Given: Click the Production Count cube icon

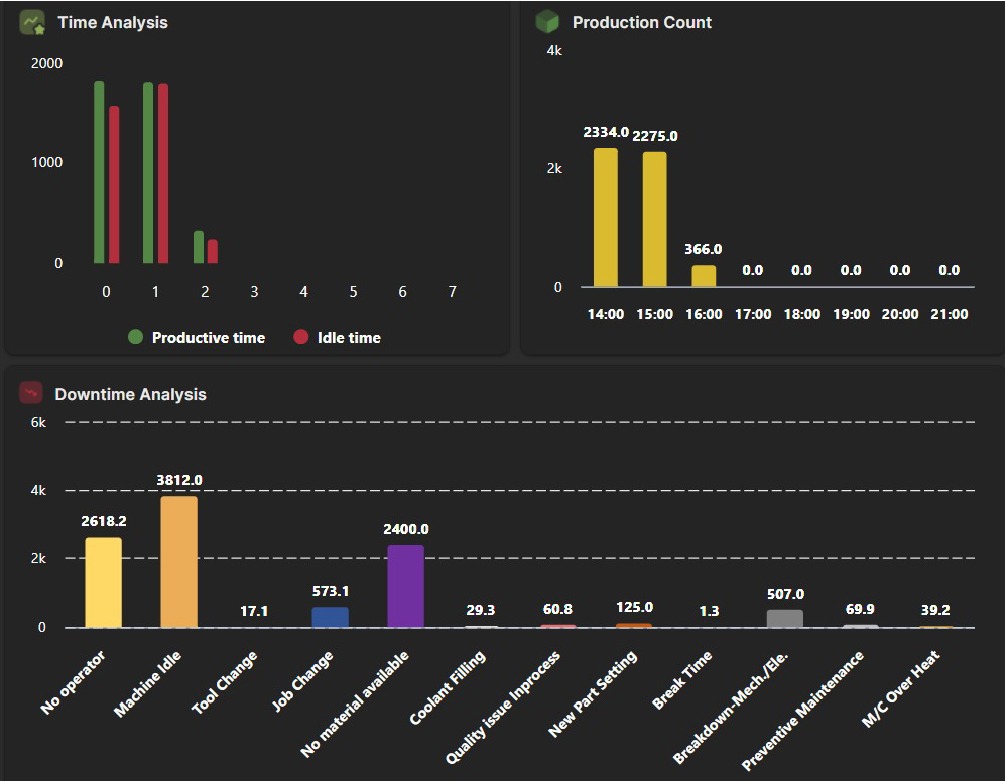Looking at the screenshot, I should pyautogui.click(x=546, y=22).
